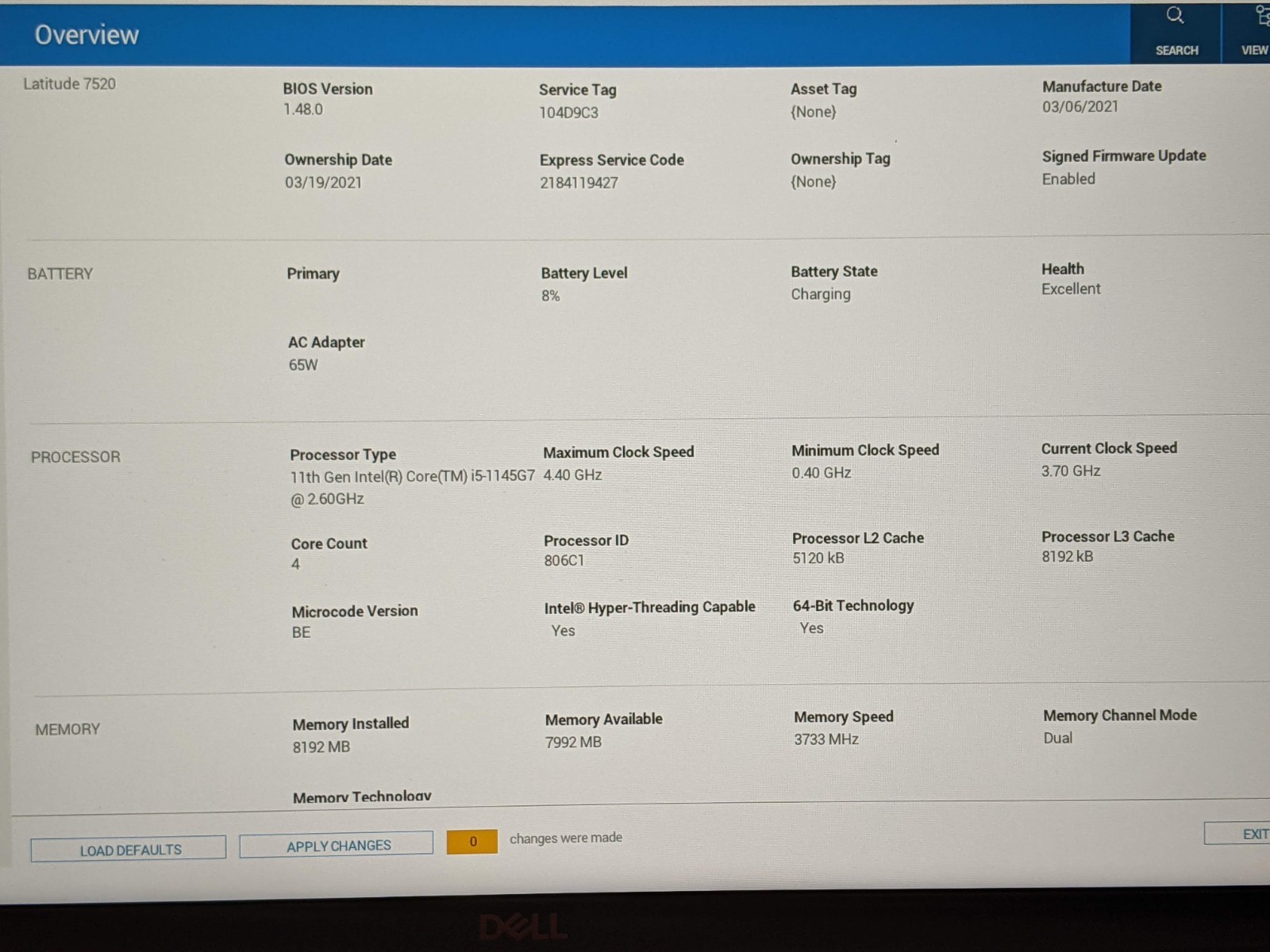Click the 'changes were made' status text
Screen dimensions: 1270x952
coord(566,838)
